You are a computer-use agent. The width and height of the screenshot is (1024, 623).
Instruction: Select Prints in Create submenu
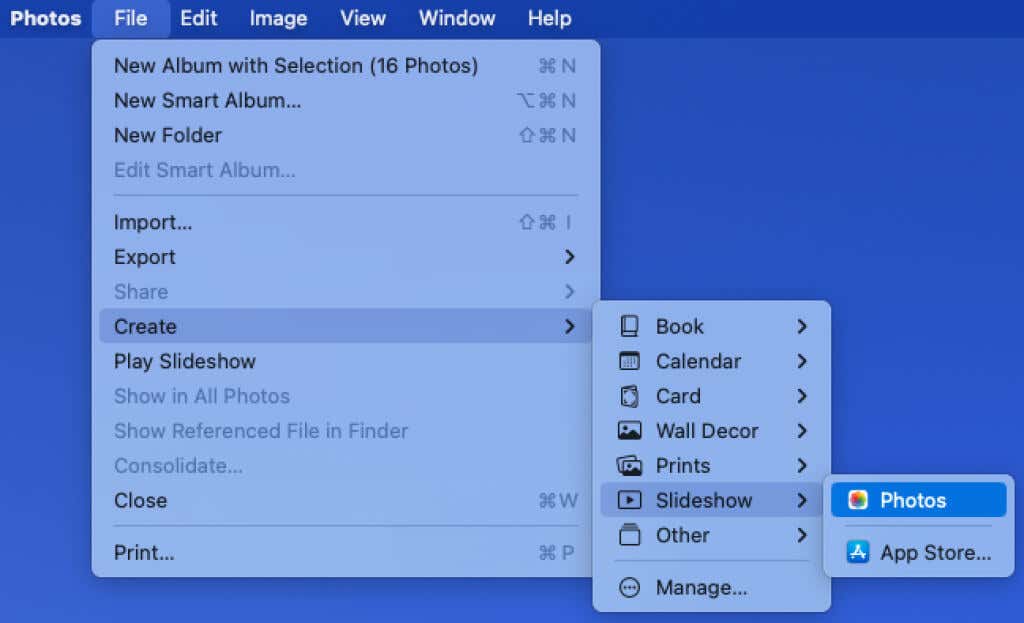[712, 465]
